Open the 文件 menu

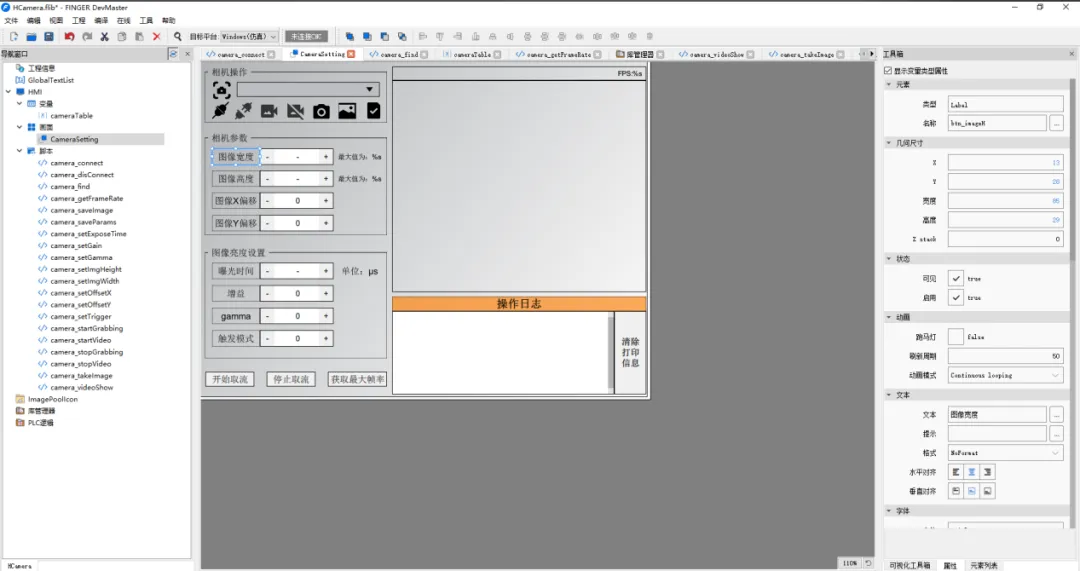point(11,21)
